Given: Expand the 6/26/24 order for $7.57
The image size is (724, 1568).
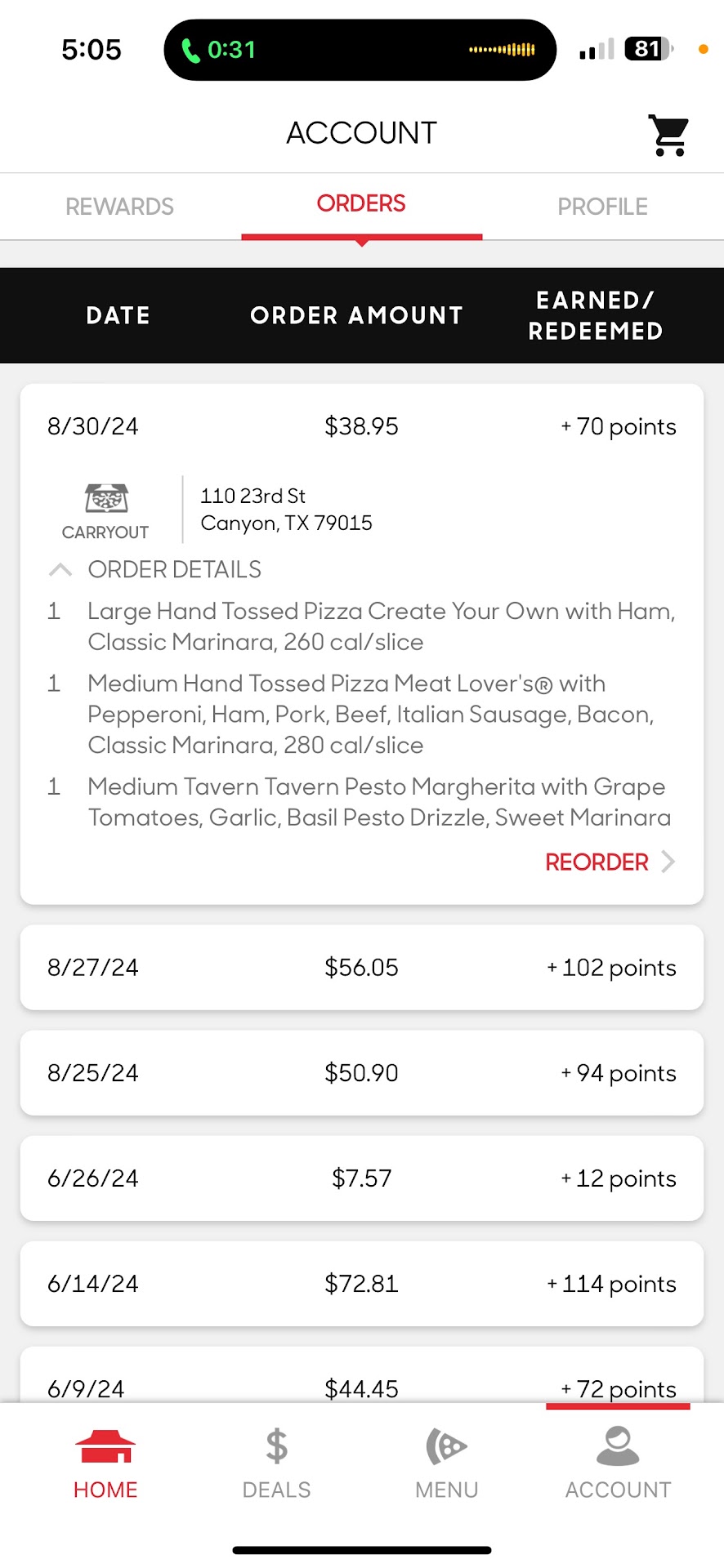Looking at the screenshot, I should tap(361, 1178).
